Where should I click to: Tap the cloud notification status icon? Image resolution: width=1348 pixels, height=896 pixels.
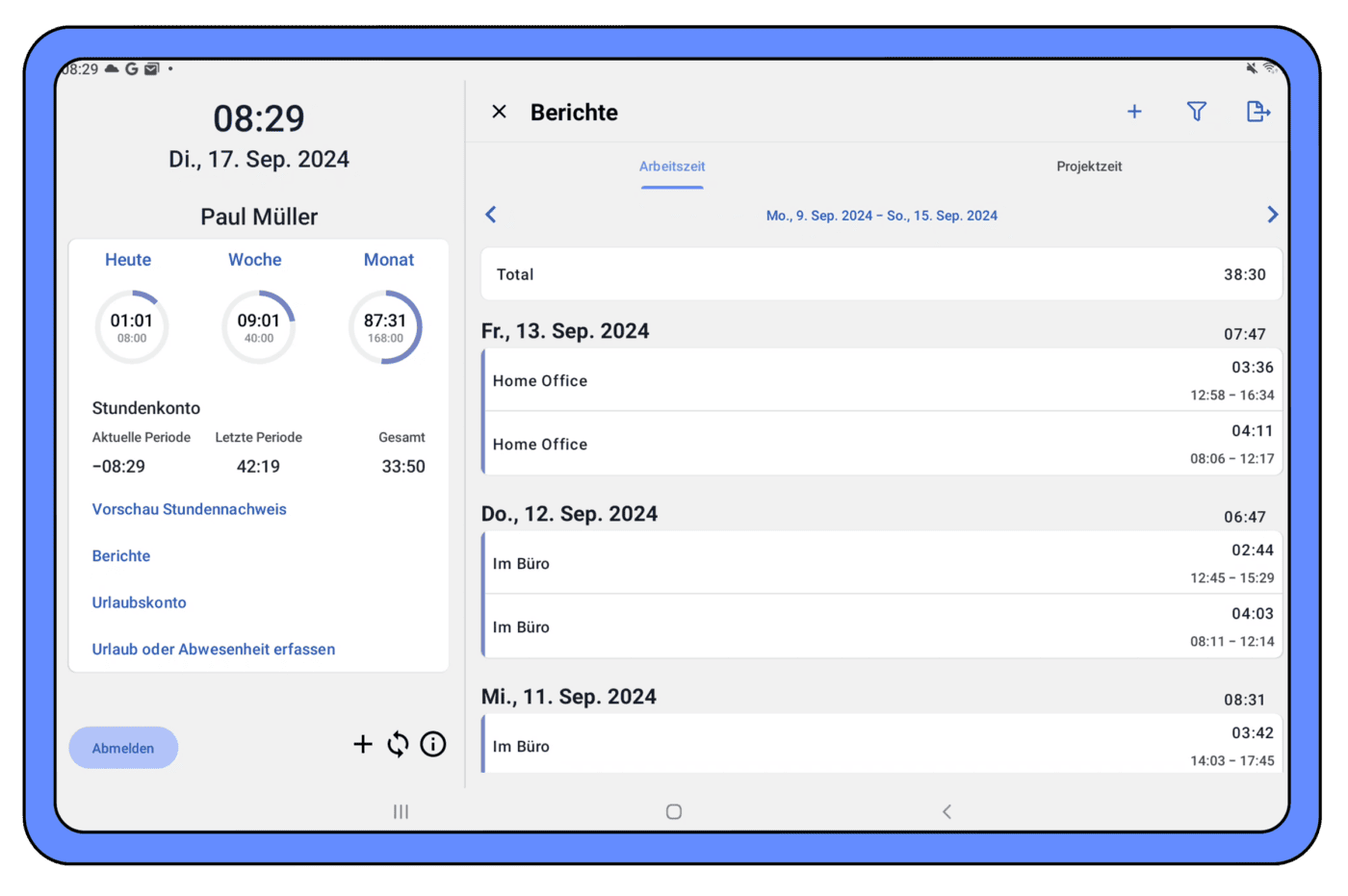pyautogui.click(x=112, y=68)
